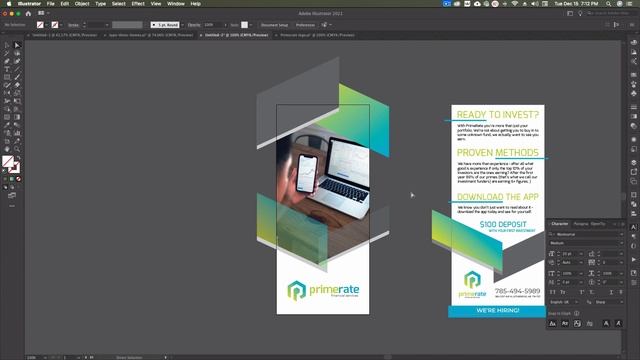Select the Lasso tool
640x360 pixels.
coord(17,53)
